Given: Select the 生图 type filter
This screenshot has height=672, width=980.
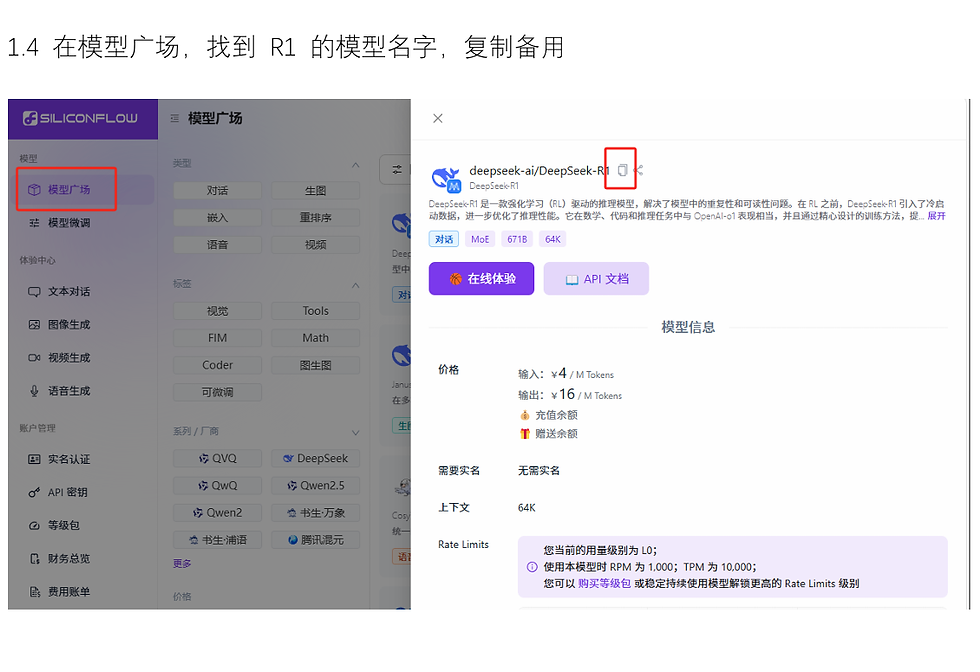Looking at the screenshot, I should pos(316,191).
